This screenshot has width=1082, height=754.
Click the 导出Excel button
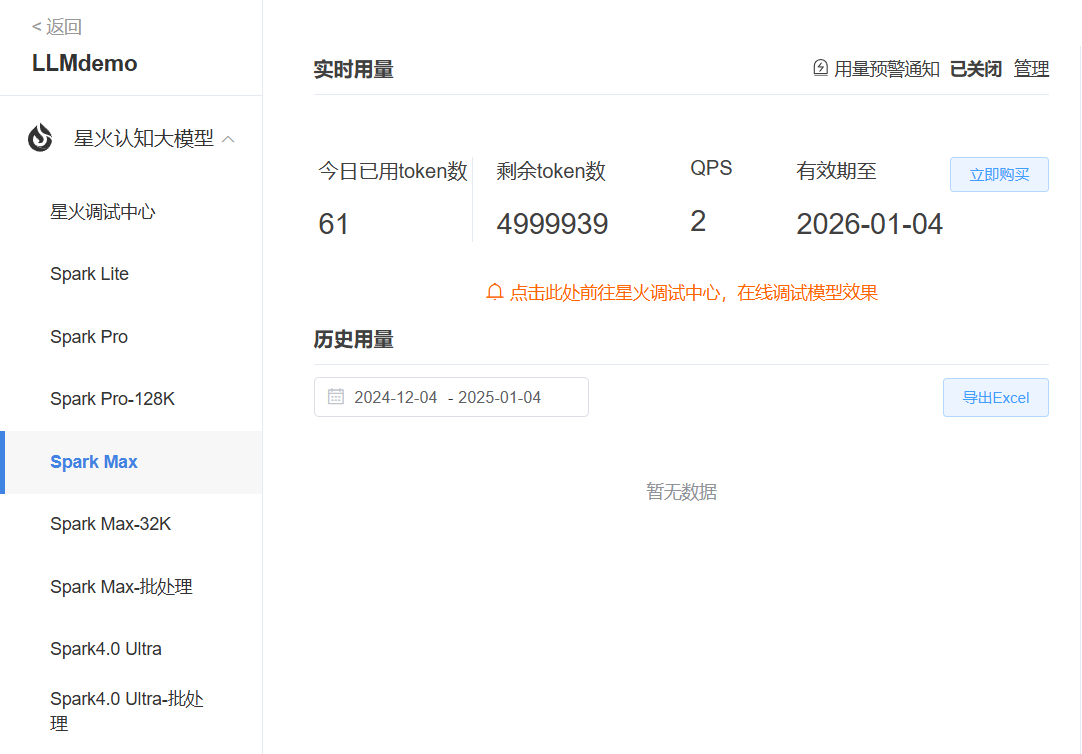(x=996, y=397)
